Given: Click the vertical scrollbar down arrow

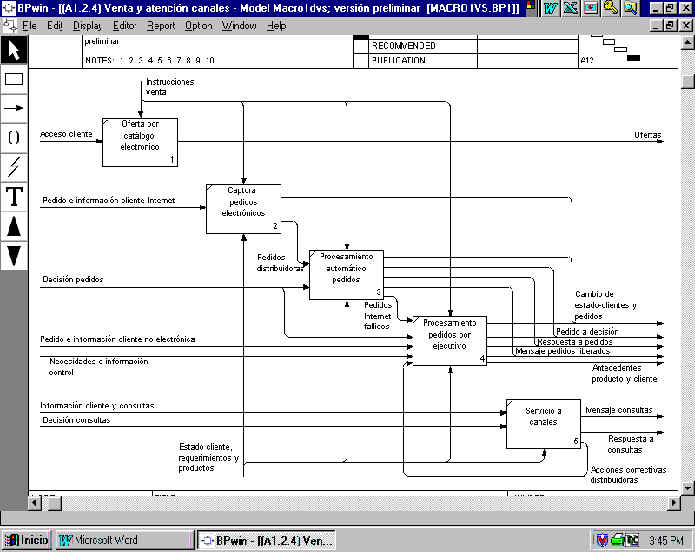Looking at the screenshot, I should click(x=687, y=488).
